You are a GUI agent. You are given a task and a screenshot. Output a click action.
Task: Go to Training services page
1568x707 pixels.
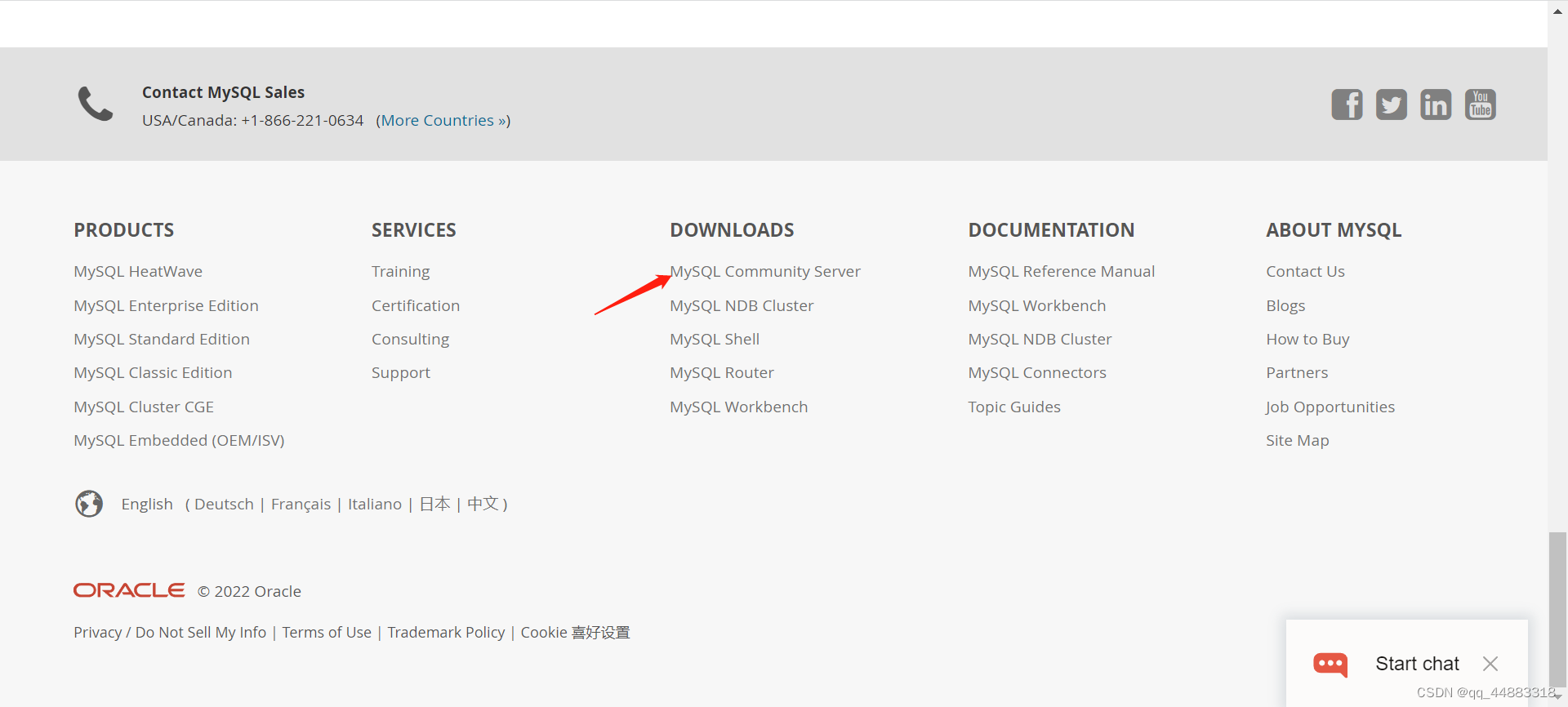tap(400, 271)
